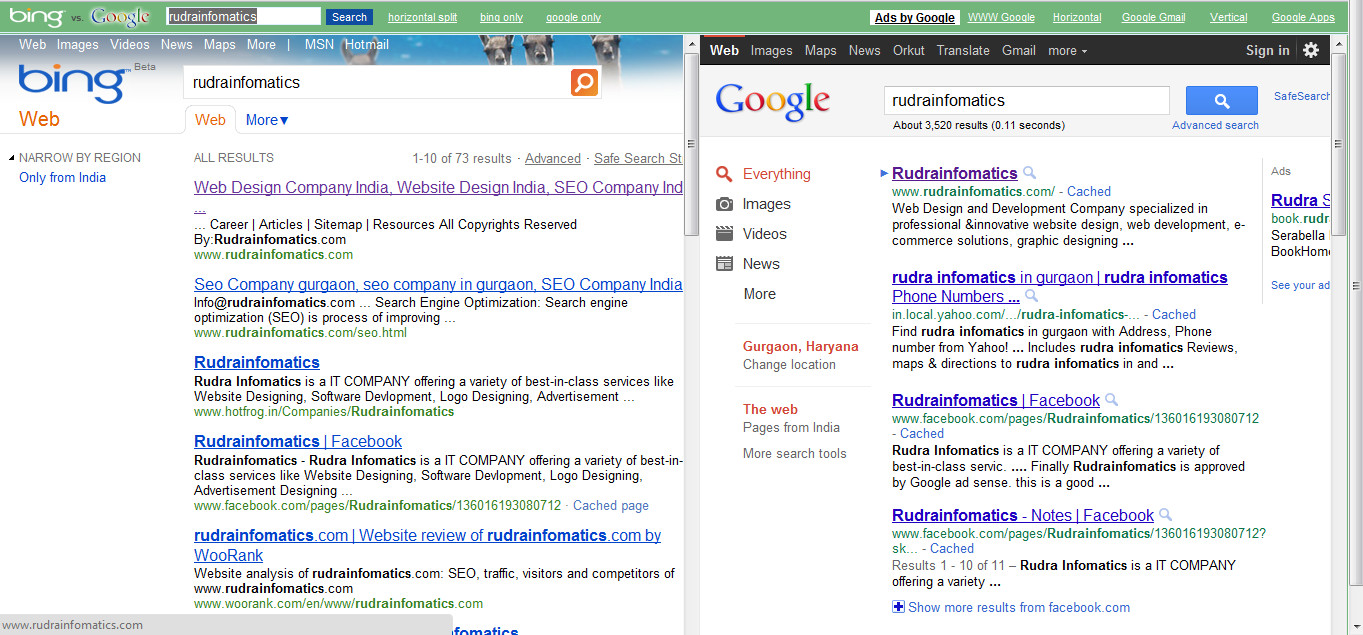Screen dimensions: 1363x635
Task: Click preview magnifier beside Rudrainfomatics | Facebook on Google
Action: tap(1112, 400)
